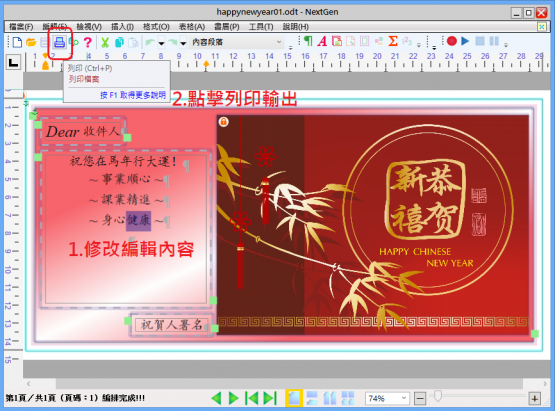Toggle formatting marks with the green pilcrow icon
555x411 pixels.
click(308, 41)
